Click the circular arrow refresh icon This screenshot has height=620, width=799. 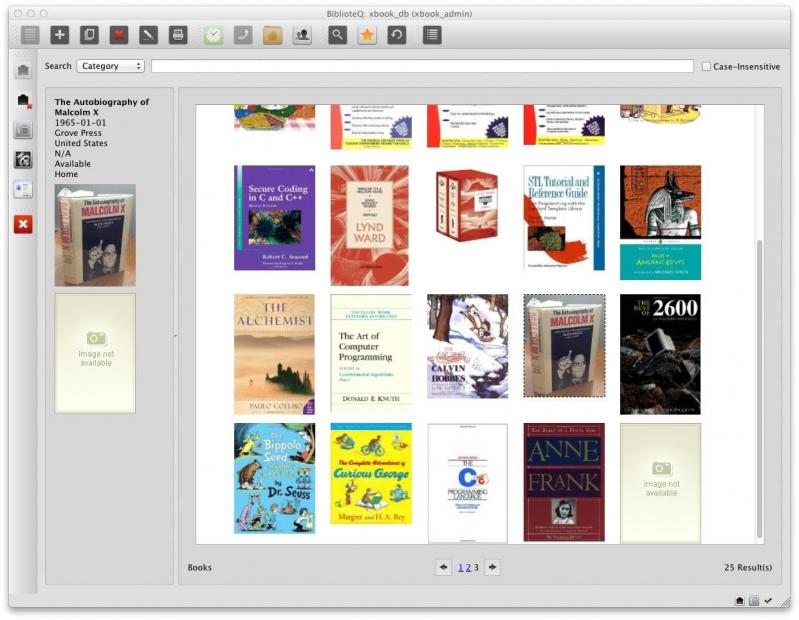tap(396, 35)
